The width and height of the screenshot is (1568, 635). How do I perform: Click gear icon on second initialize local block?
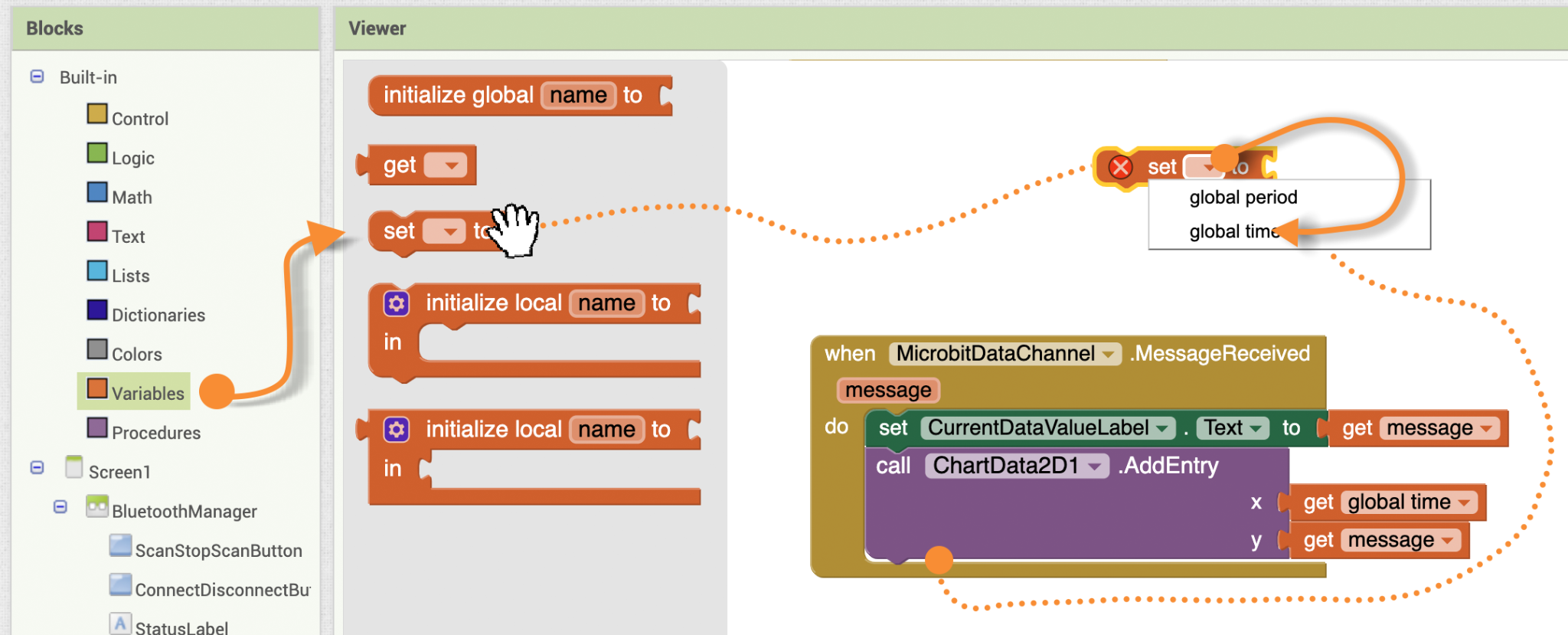(397, 430)
